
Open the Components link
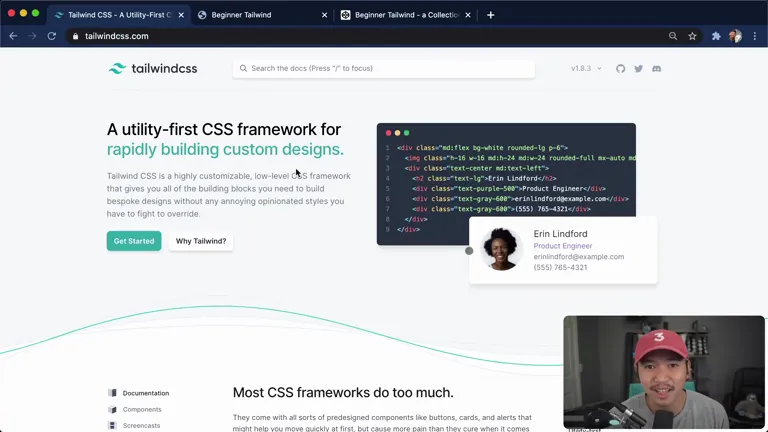click(x=142, y=409)
